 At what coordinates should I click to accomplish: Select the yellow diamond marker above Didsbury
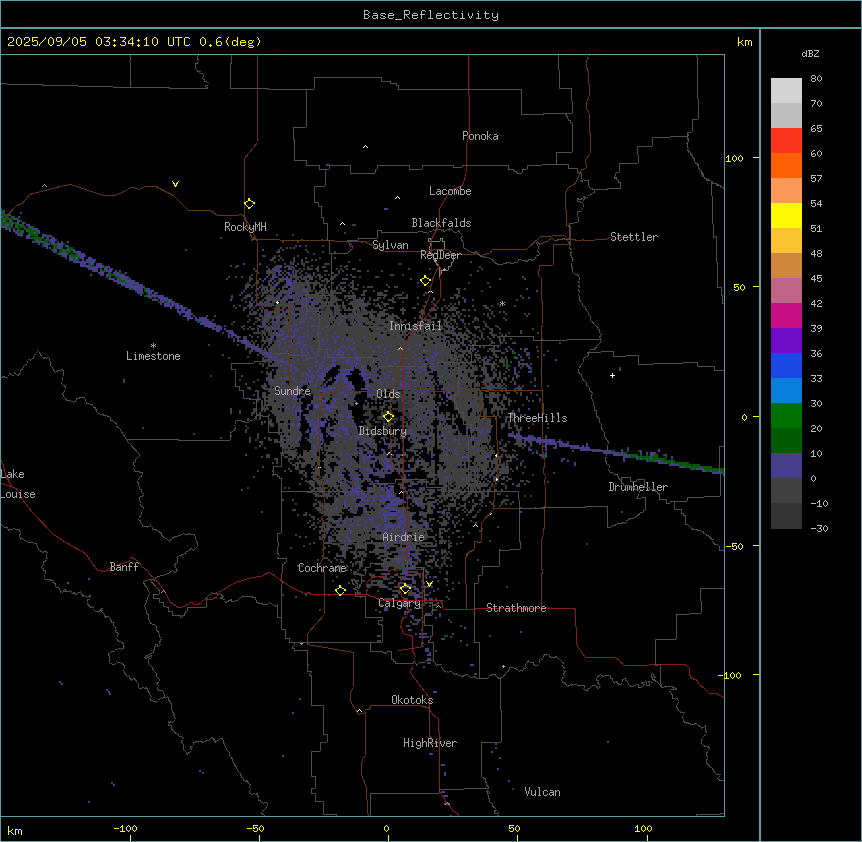[388, 417]
